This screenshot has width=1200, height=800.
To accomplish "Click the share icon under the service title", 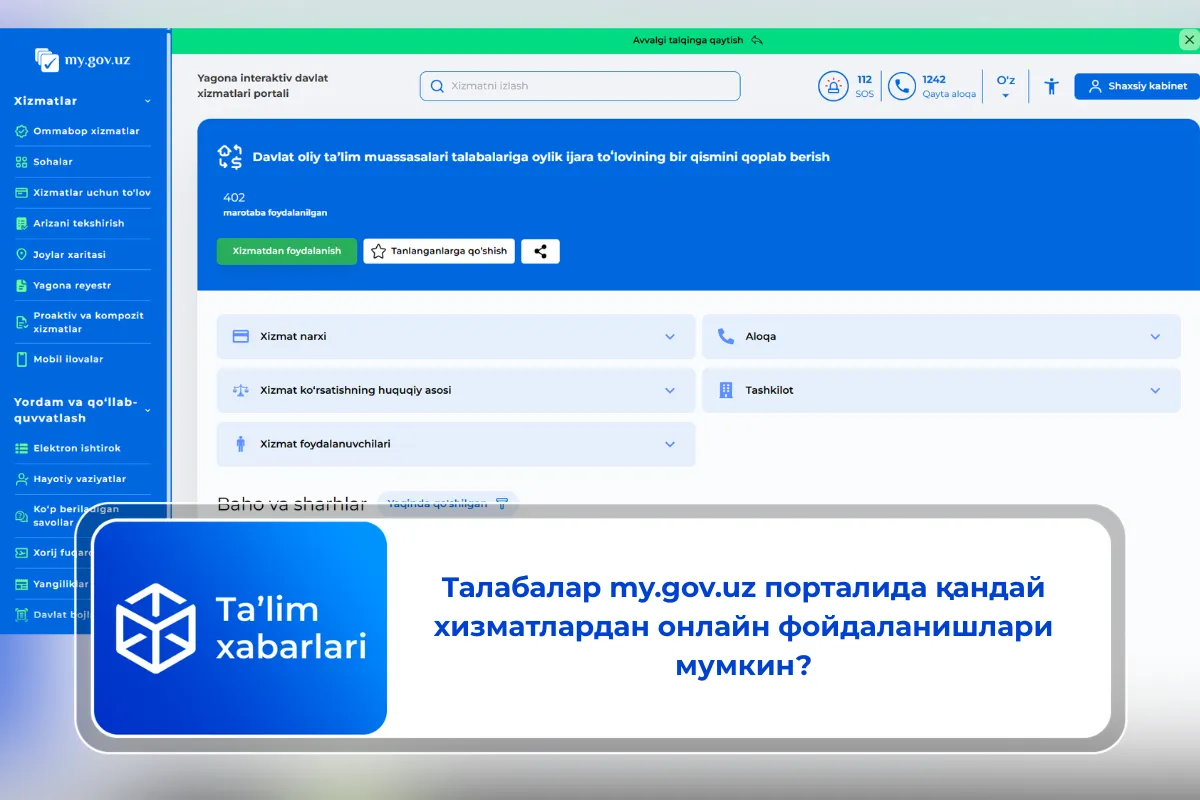I will pos(540,251).
